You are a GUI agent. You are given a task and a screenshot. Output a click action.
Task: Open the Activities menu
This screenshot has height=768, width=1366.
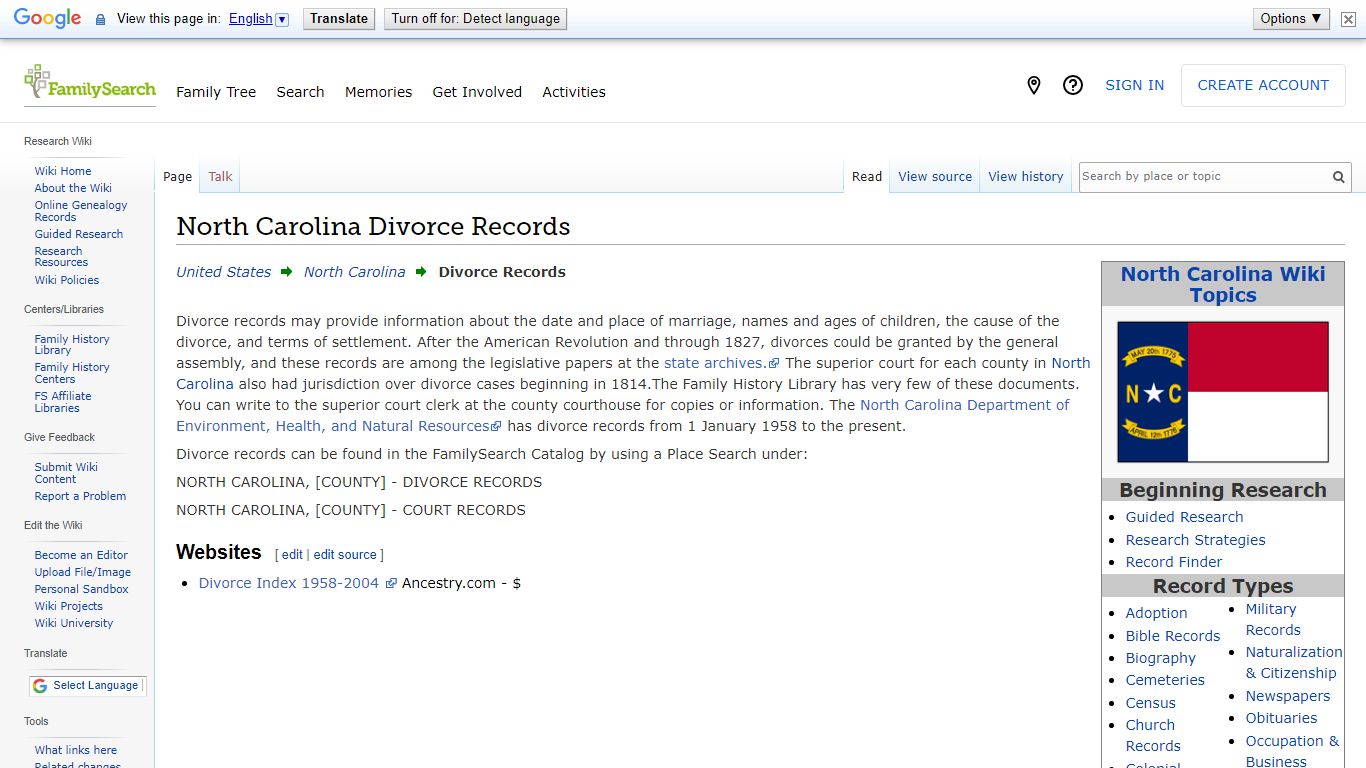574,92
